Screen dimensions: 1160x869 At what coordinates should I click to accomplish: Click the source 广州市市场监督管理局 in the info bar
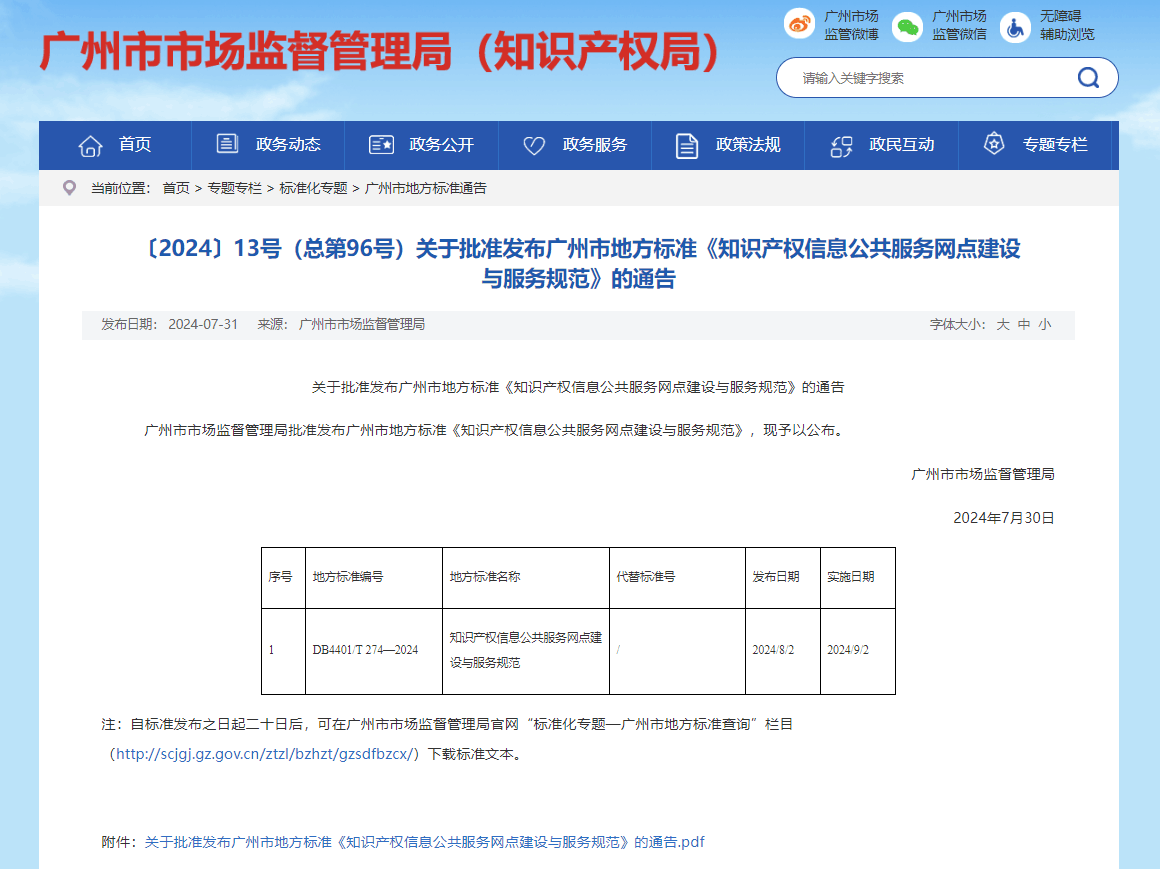pyautogui.click(x=362, y=324)
